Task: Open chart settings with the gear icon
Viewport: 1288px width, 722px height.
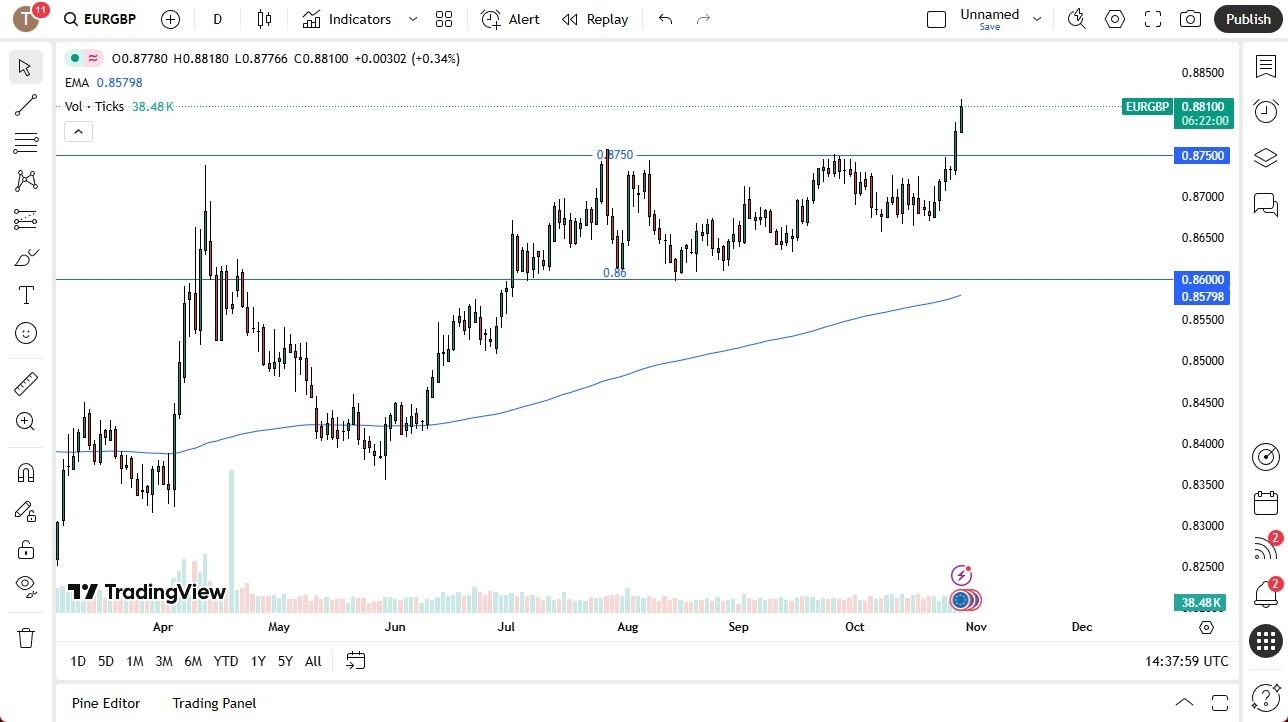Action: tap(1114, 18)
